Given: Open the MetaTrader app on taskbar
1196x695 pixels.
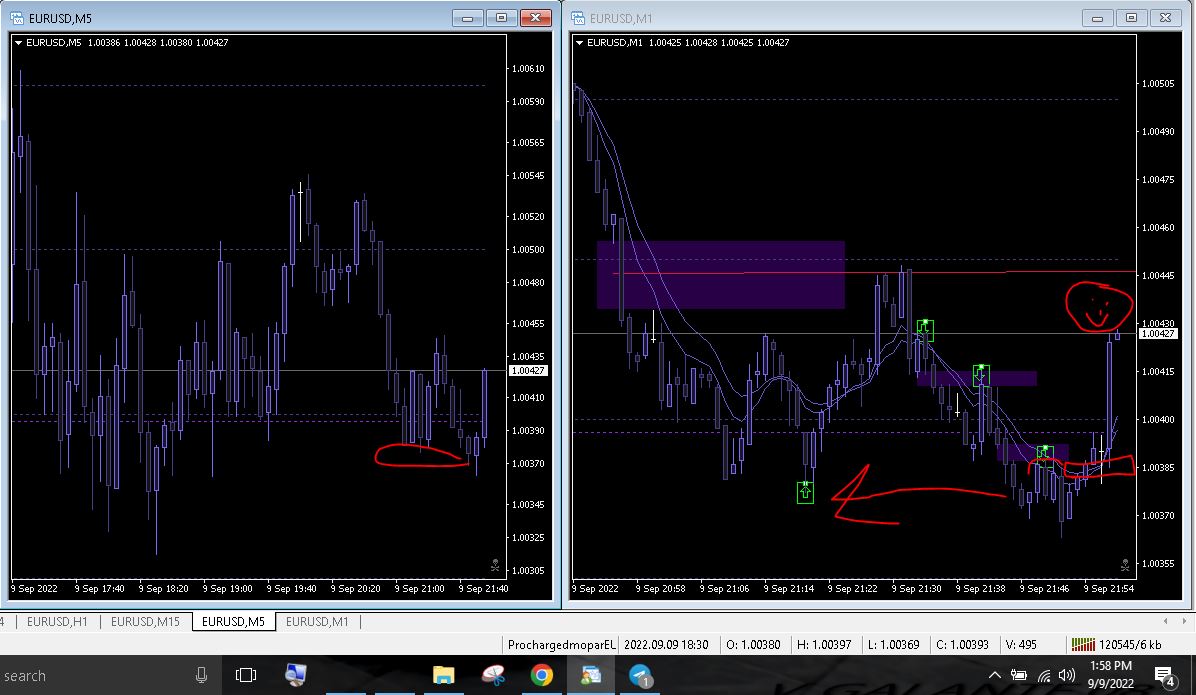Looking at the screenshot, I should (x=590, y=675).
